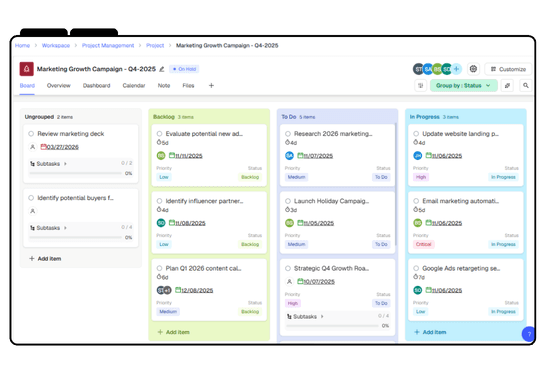Click assignee avatar on Google Ads retargeting card
The image size is (540, 384).
[417, 290]
